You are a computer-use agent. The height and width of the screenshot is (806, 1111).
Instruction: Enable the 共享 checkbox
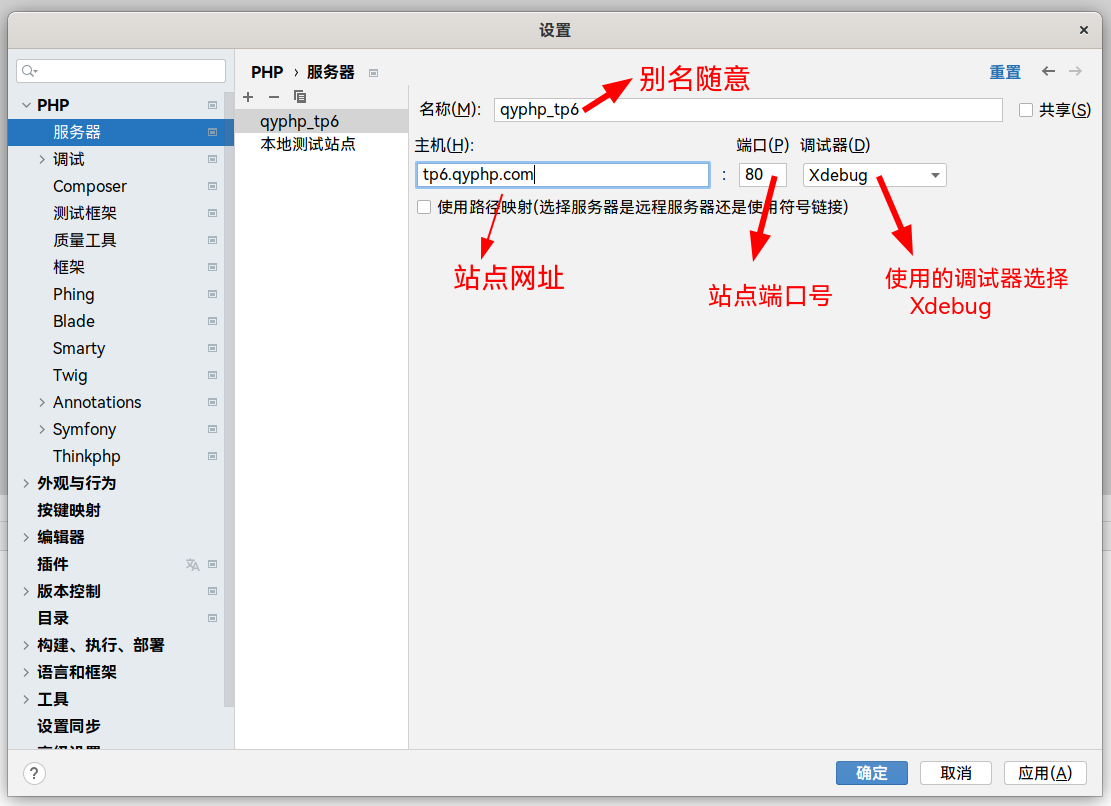[x=1026, y=110]
